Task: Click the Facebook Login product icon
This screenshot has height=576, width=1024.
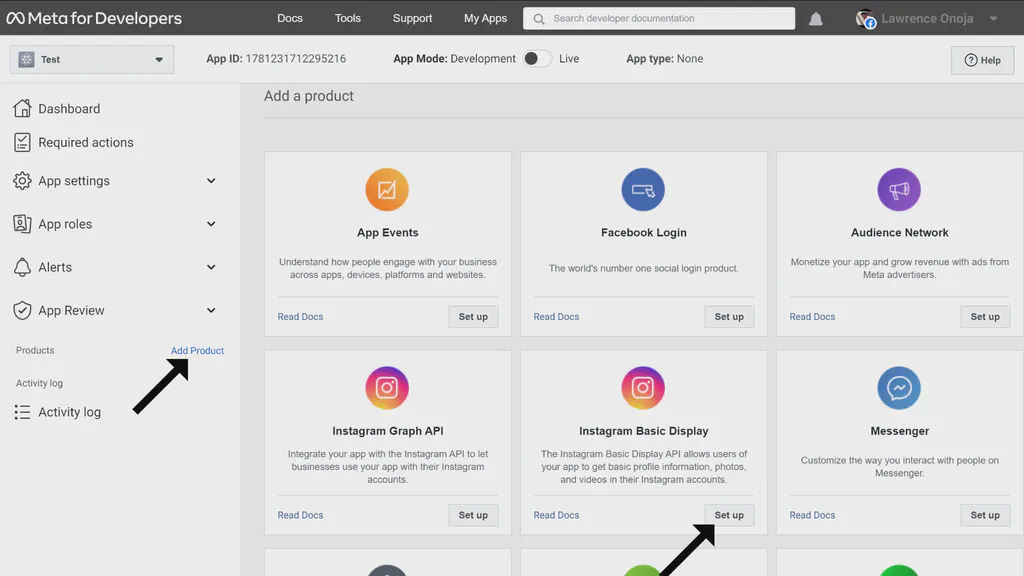Action: [643, 189]
